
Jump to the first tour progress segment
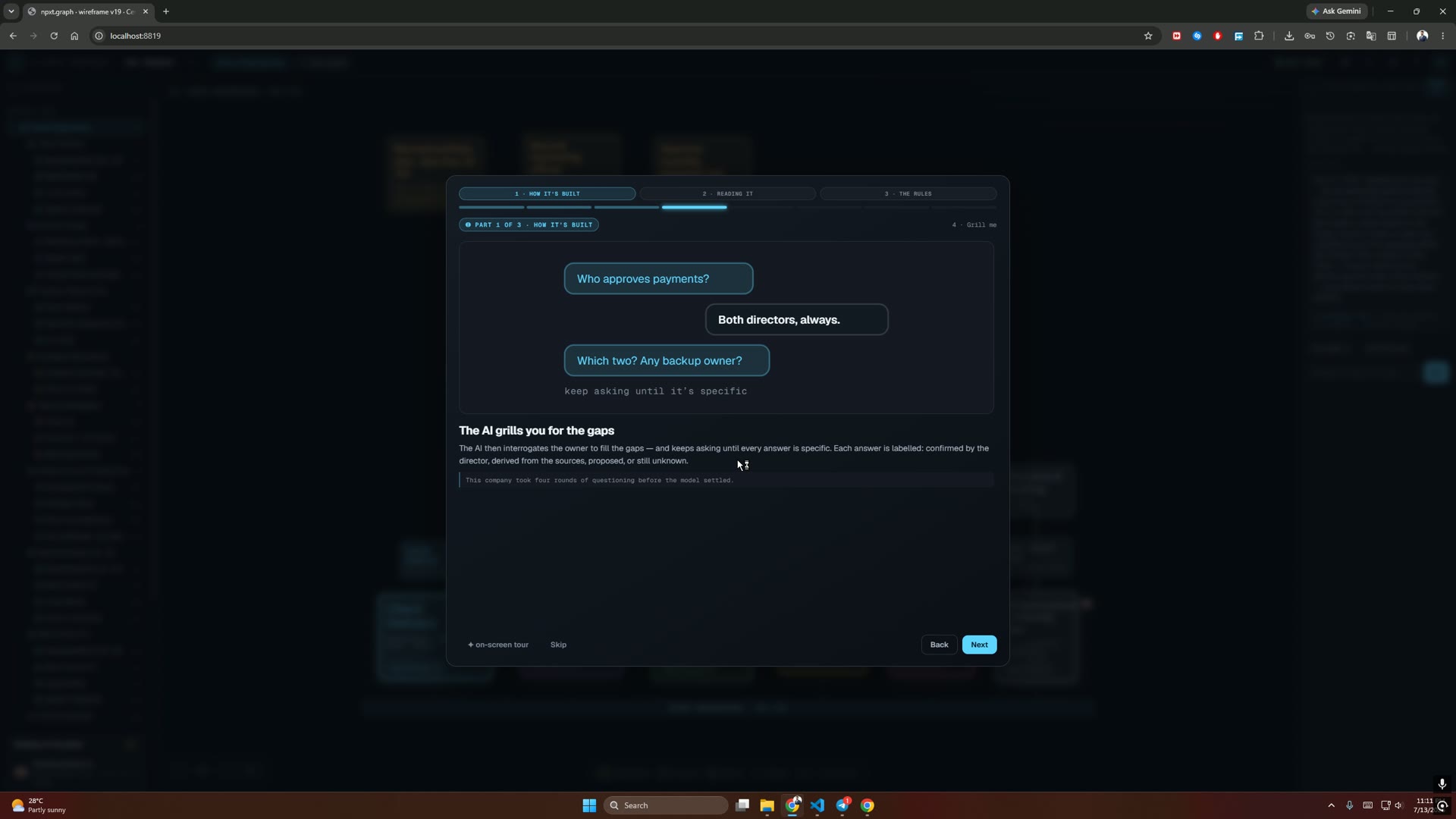pyautogui.click(x=491, y=207)
